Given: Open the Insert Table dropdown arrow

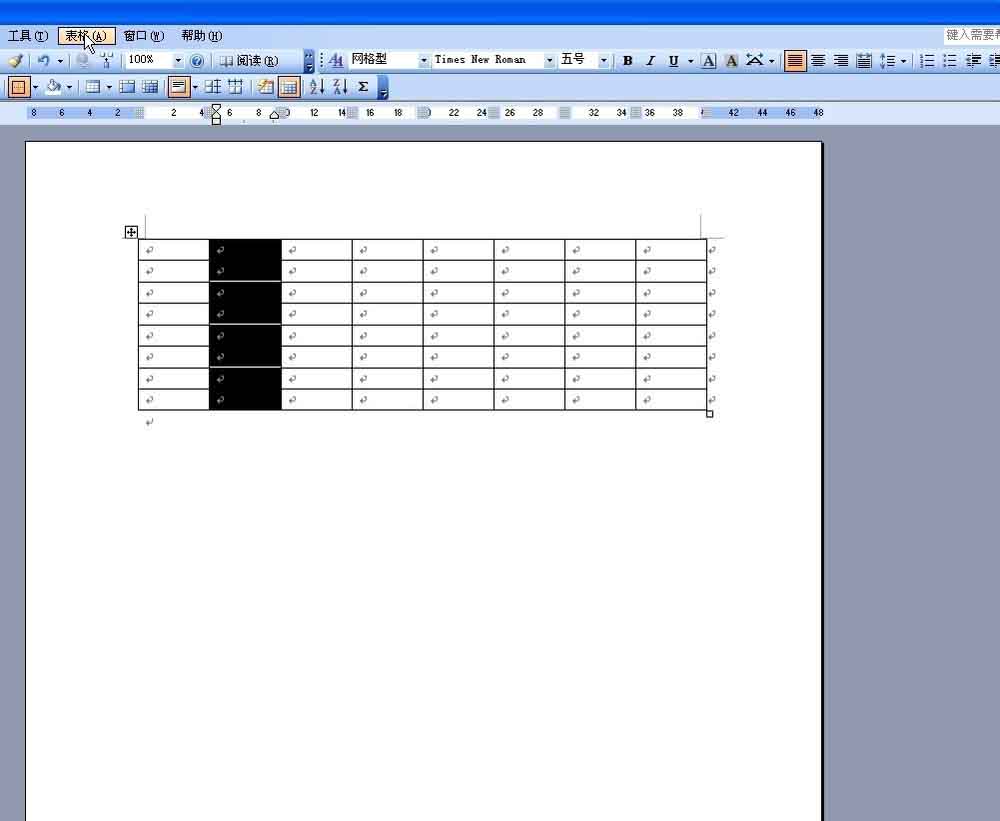Looking at the screenshot, I should pyautogui.click(x=109, y=87).
